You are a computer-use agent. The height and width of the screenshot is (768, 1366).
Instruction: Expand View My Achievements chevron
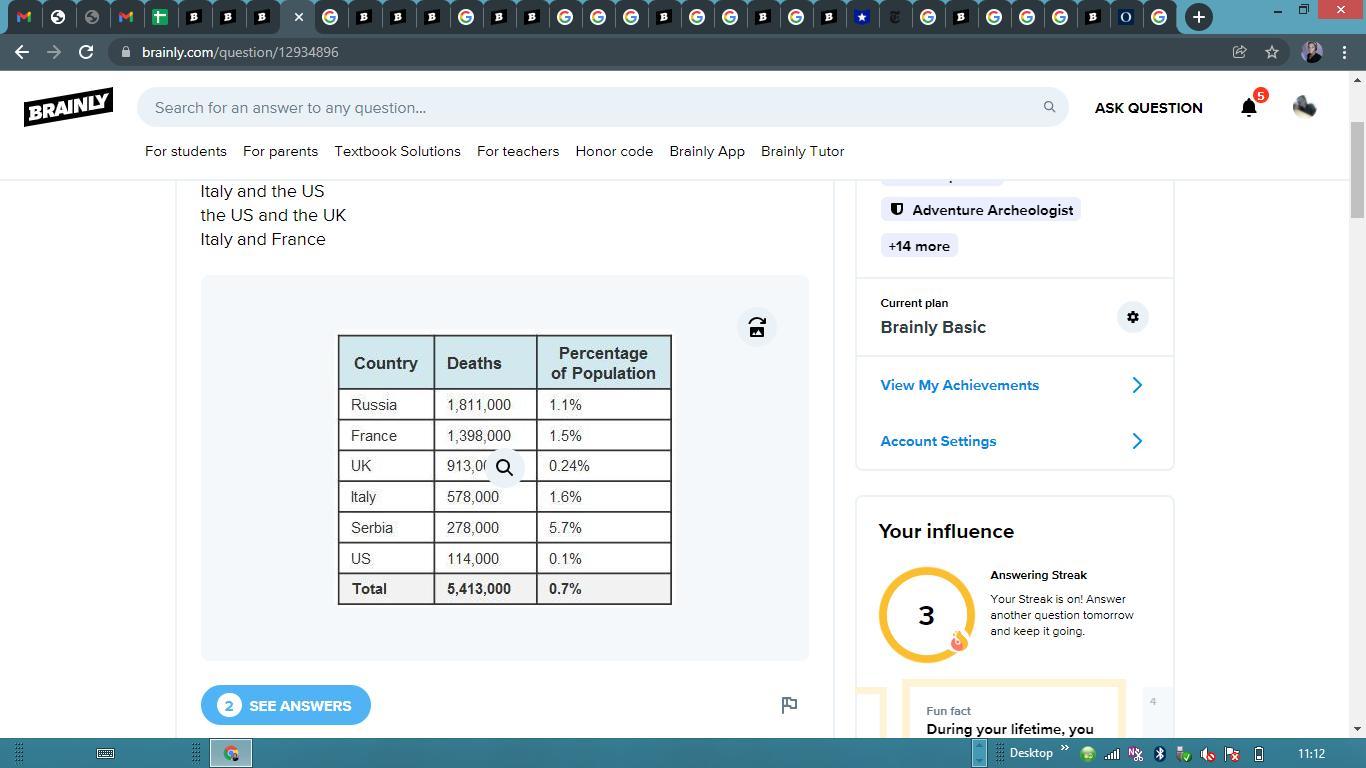[1136, 385]
